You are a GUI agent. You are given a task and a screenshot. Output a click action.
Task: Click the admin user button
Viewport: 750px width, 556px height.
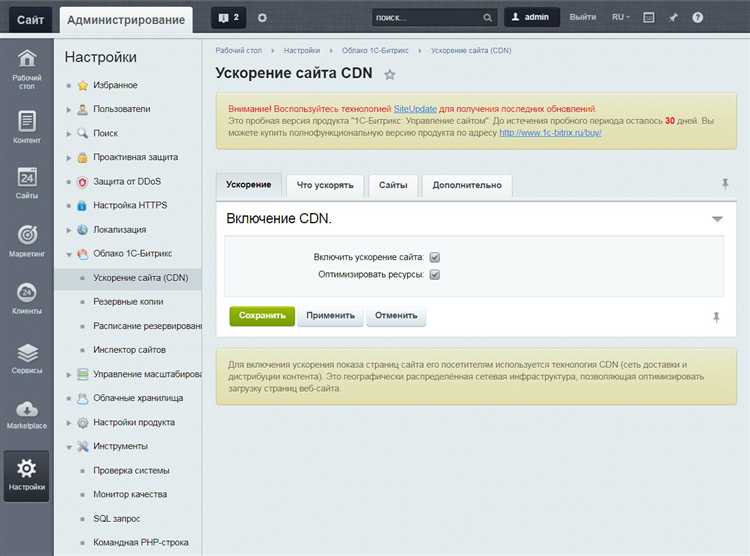(x=531, y=17)
